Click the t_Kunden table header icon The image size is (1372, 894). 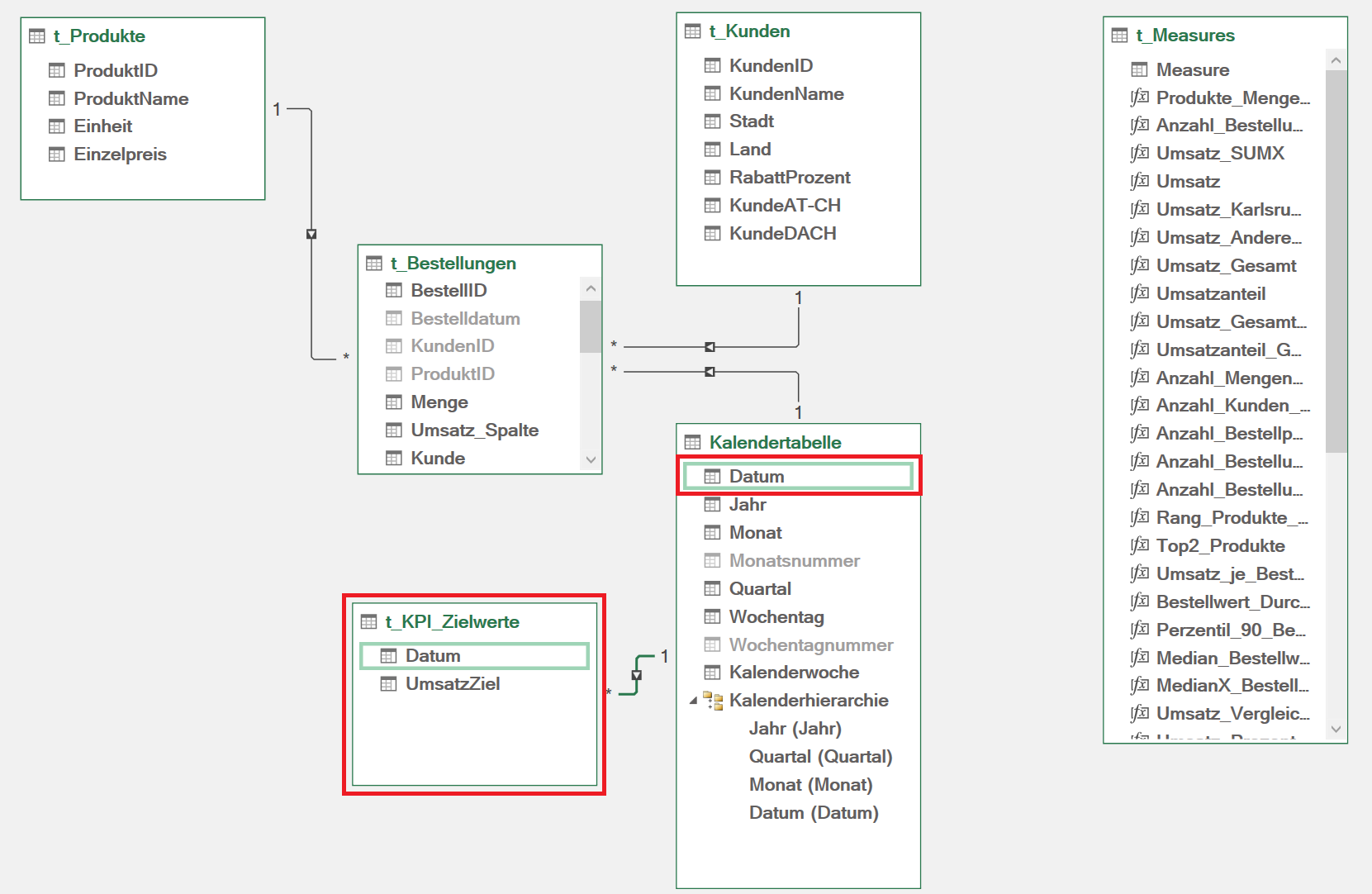pos(692,31)
